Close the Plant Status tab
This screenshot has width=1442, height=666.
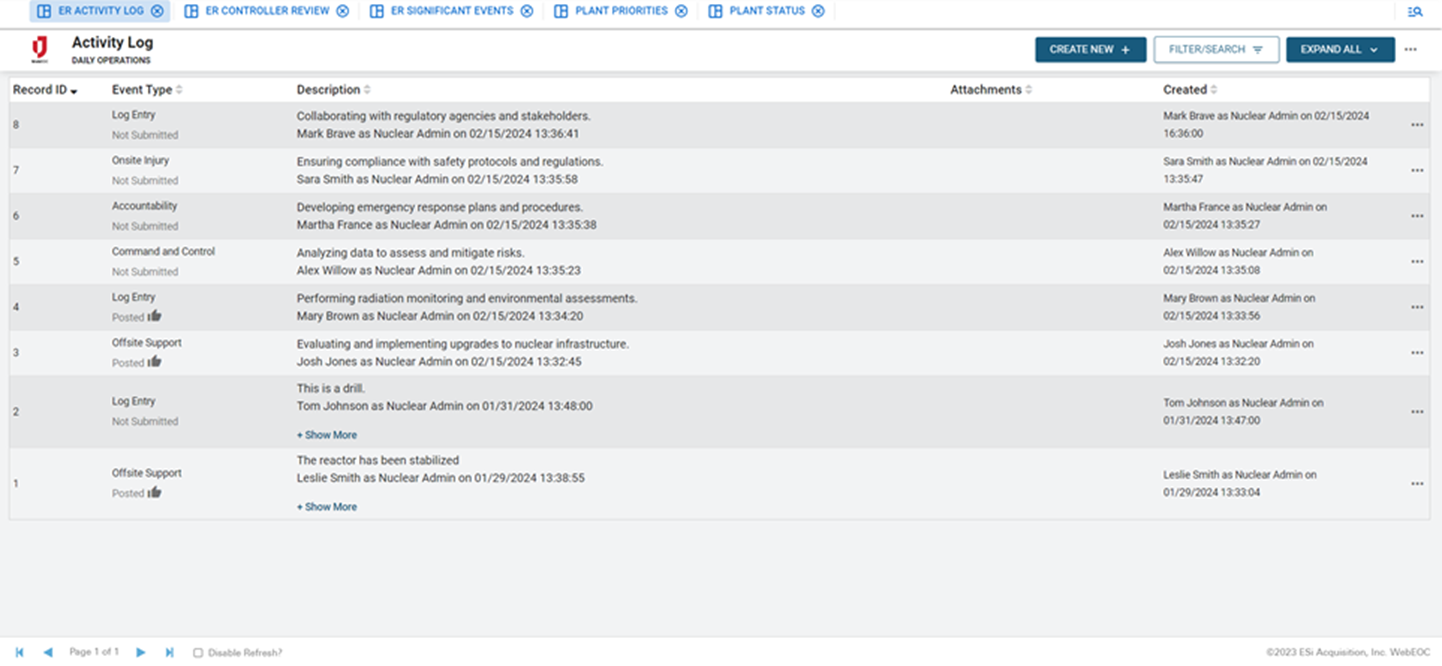coord(818,11)
